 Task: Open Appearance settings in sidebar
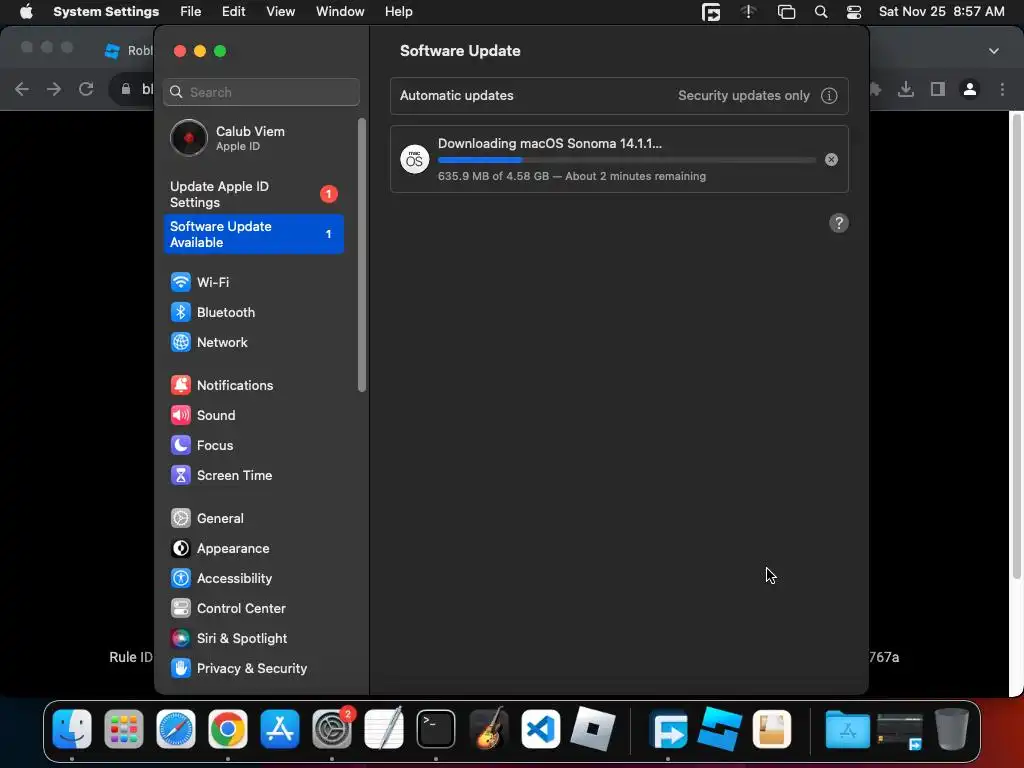(x=253, y=549)
